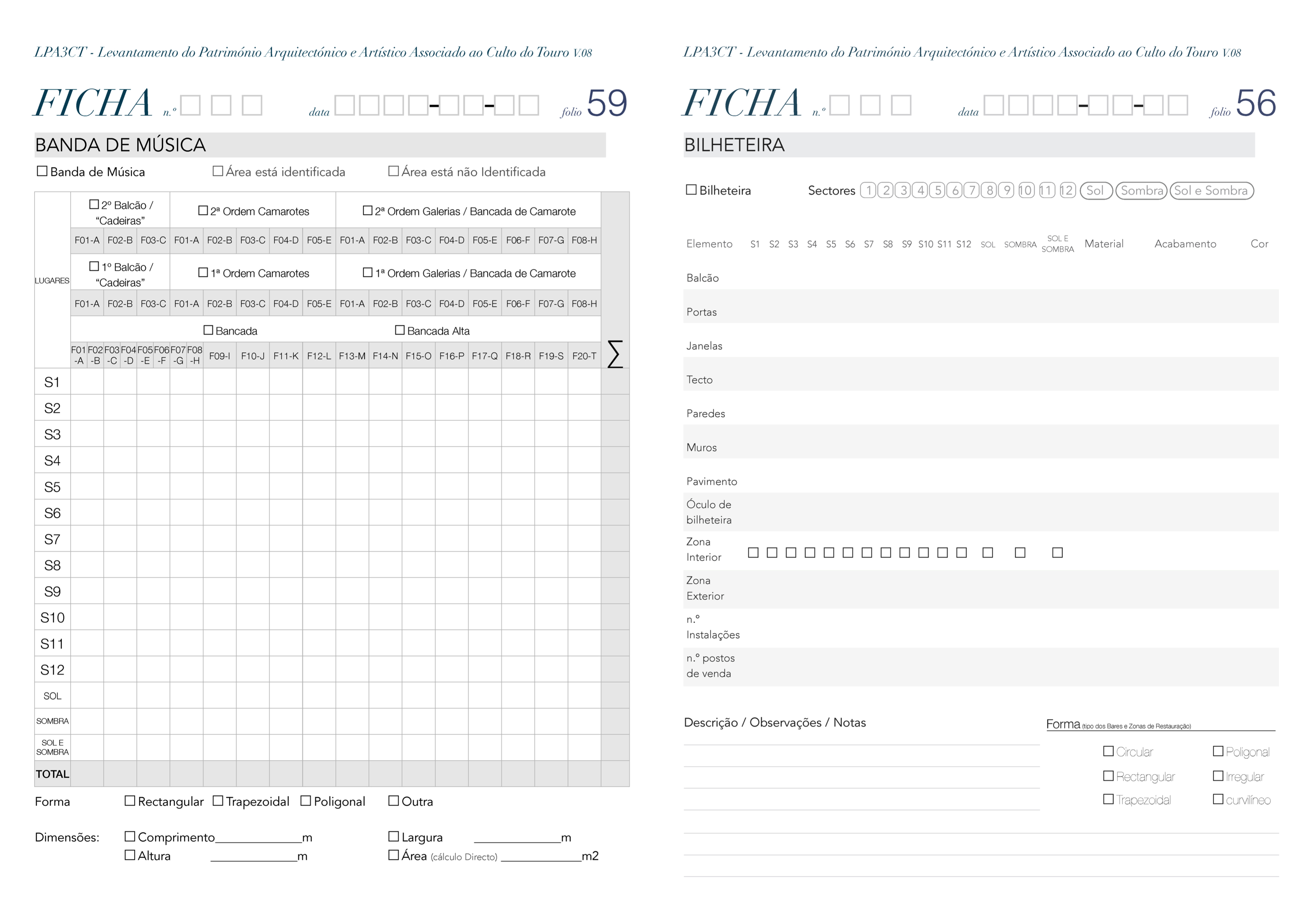This screenshot has height=924, width=1305.
Task: Select sector 5 pill in Sectores
Action: (x=938, y=190)
